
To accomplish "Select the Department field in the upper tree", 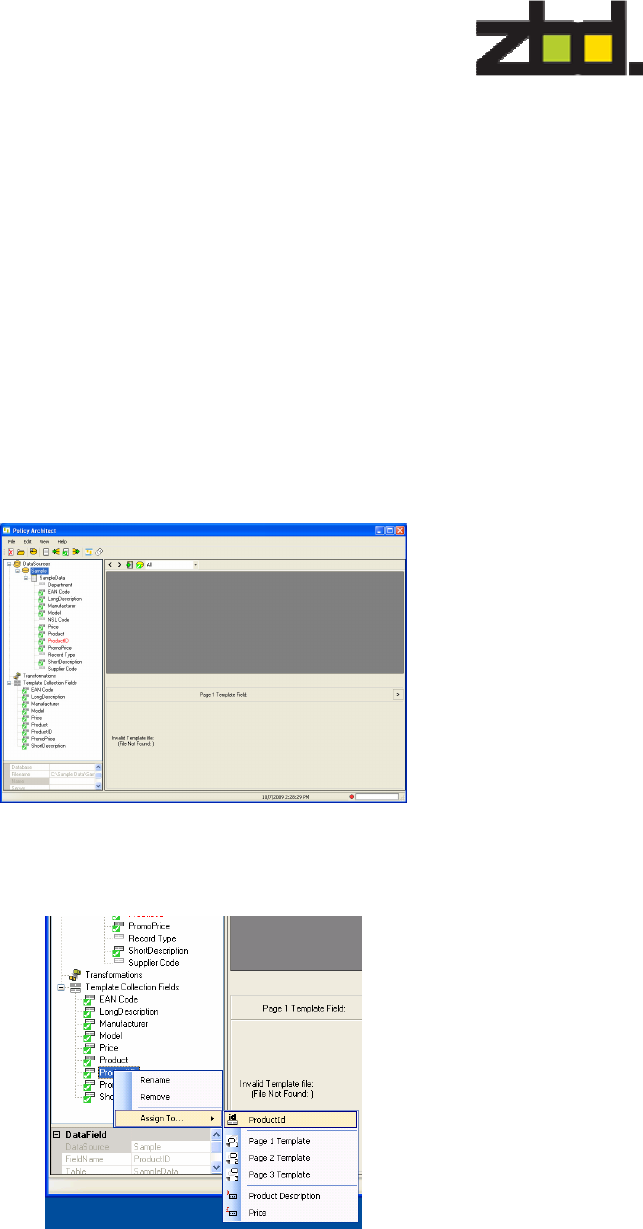I will (60, 585).
